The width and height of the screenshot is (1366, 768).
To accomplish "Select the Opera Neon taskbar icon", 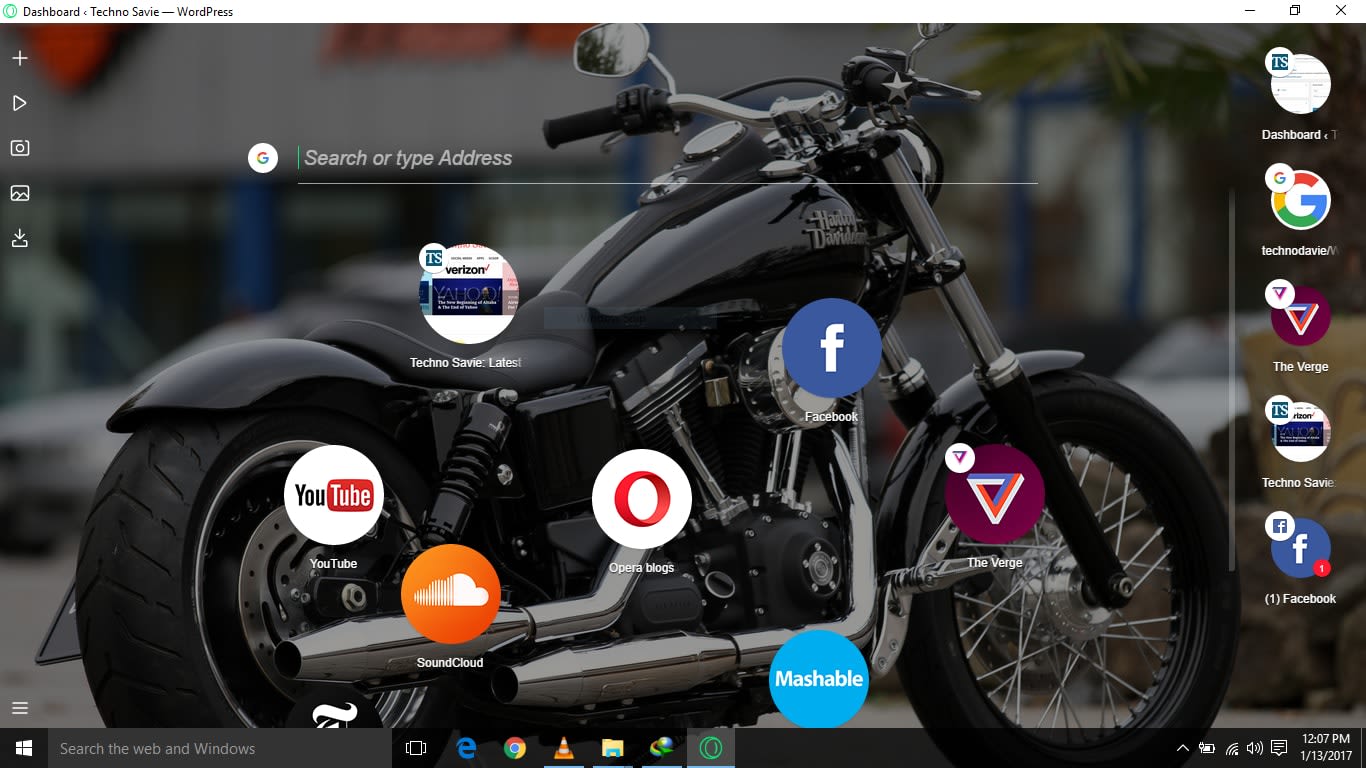I will (x=711, y=748).
